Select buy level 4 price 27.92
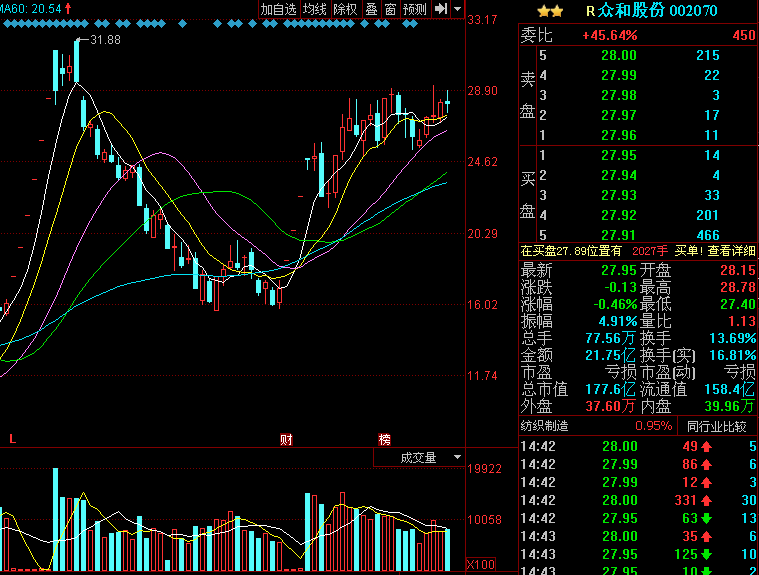Screen dimensions: 759x575 619,215
